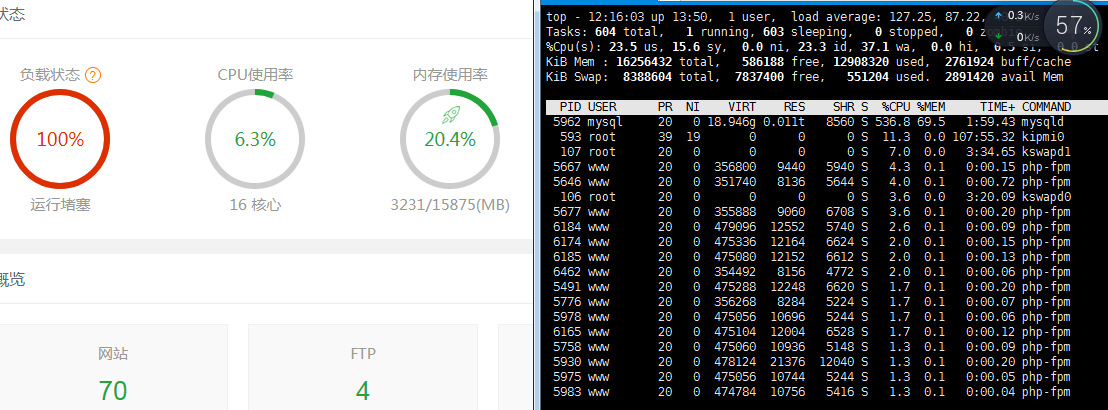Click the download speed arrow icon

(x=999, y=37)
